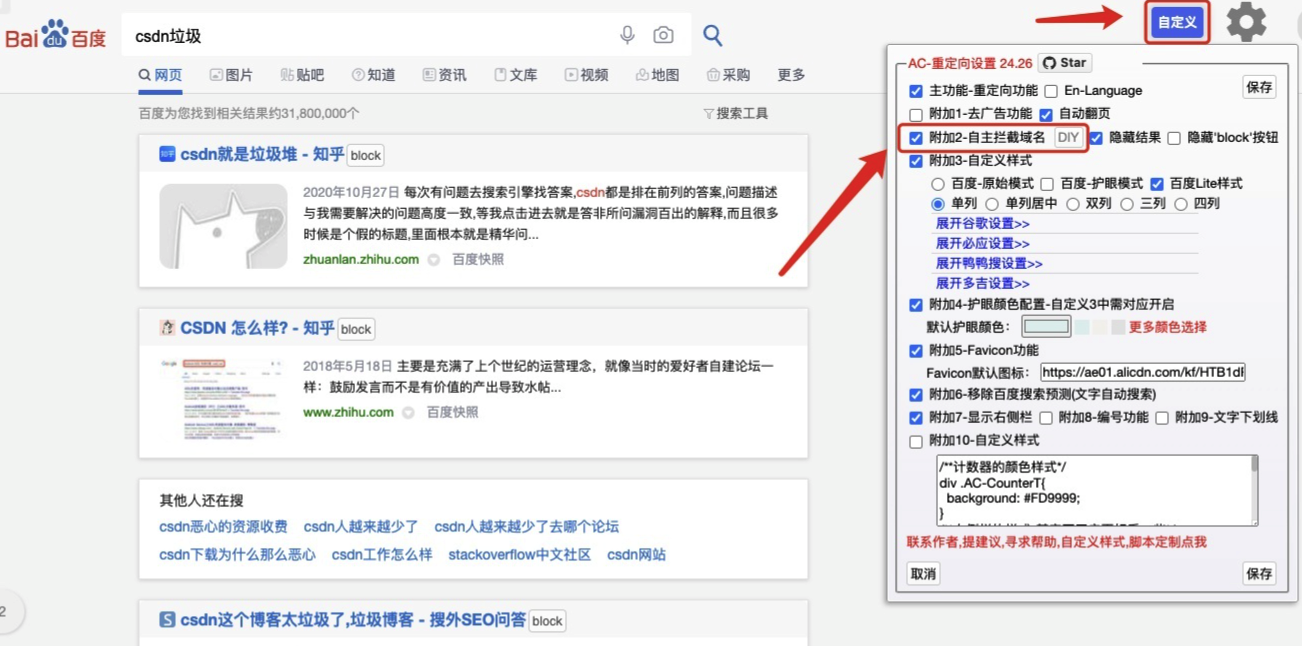
Task: Click Zhihu favicon on first result
Action: pyautogui.click(x=167, y=154)
